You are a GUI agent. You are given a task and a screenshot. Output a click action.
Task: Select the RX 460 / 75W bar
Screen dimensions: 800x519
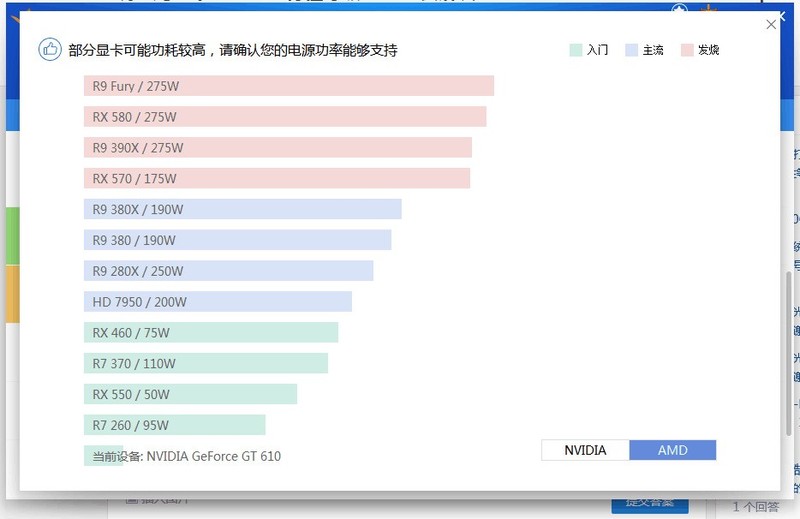tap(211, 333)
